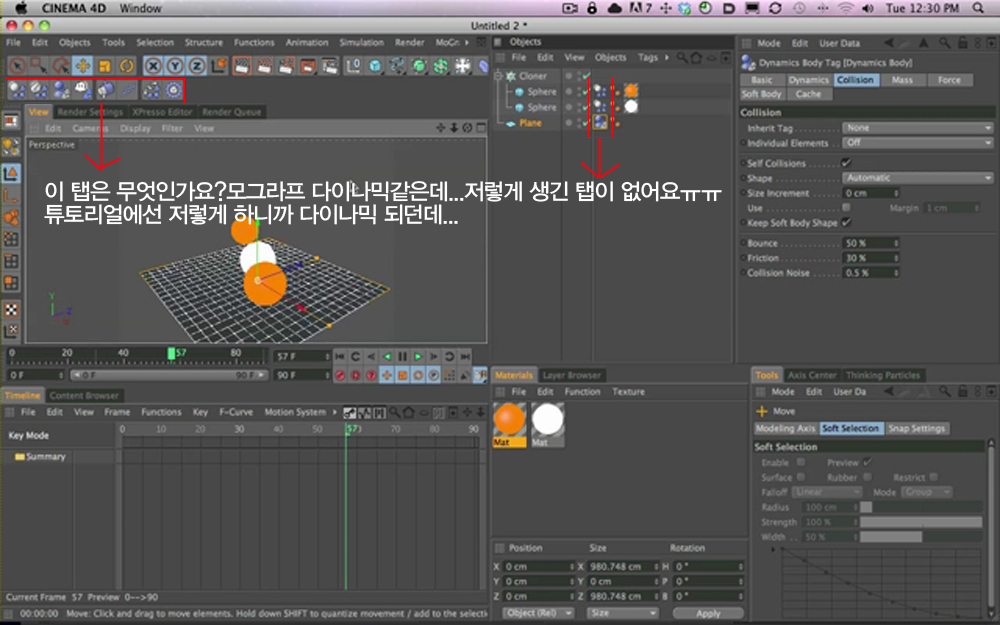Click the dynamics spring icon
Image resolution: width=1000 pixels, height=625 pixels.
click(128, 90)
